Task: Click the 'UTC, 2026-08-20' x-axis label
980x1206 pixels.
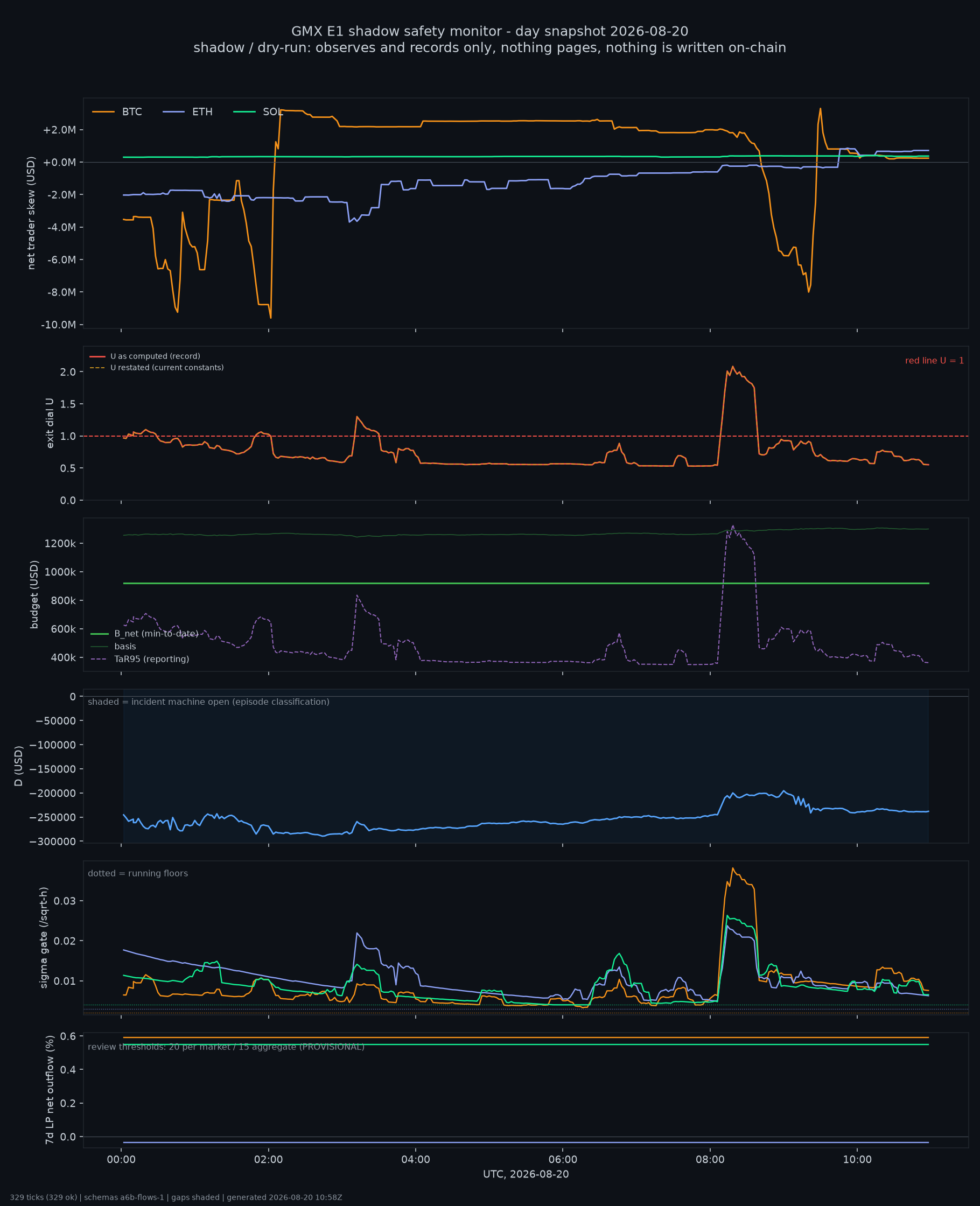Action: coord(526,1174)
